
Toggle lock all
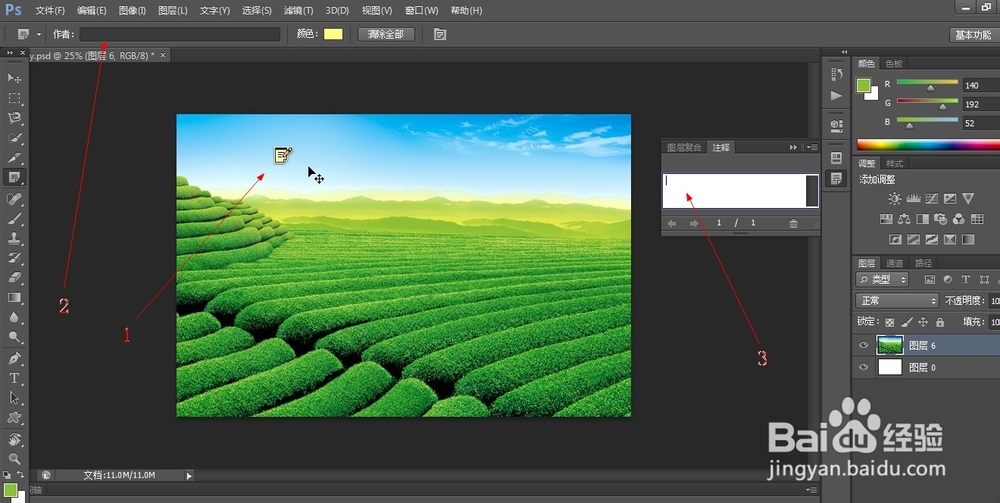(938, 322)
